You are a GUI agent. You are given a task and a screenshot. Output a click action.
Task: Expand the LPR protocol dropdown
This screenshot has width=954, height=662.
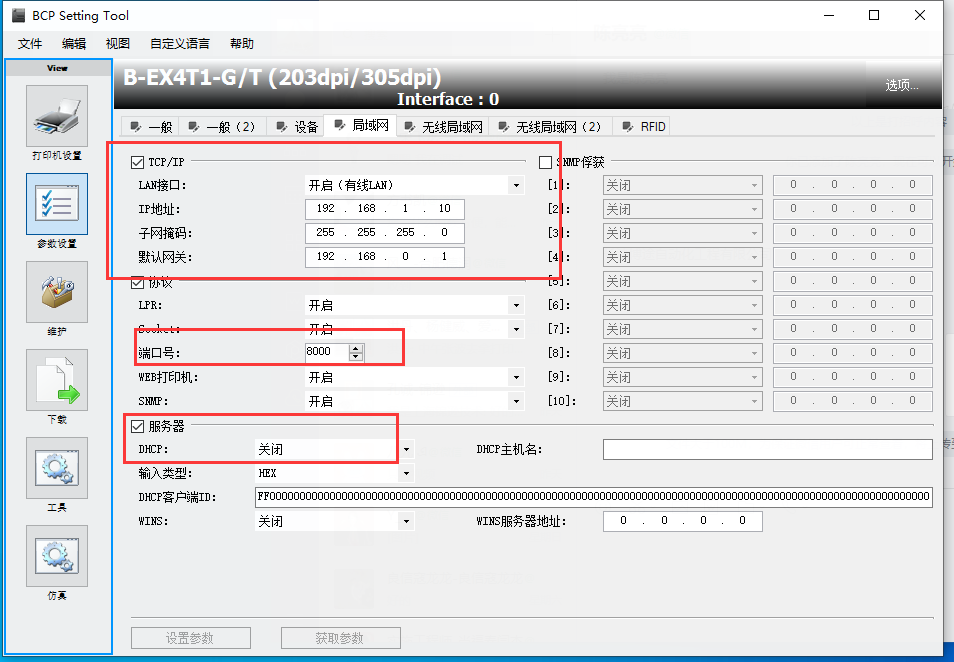coord(516,305)
